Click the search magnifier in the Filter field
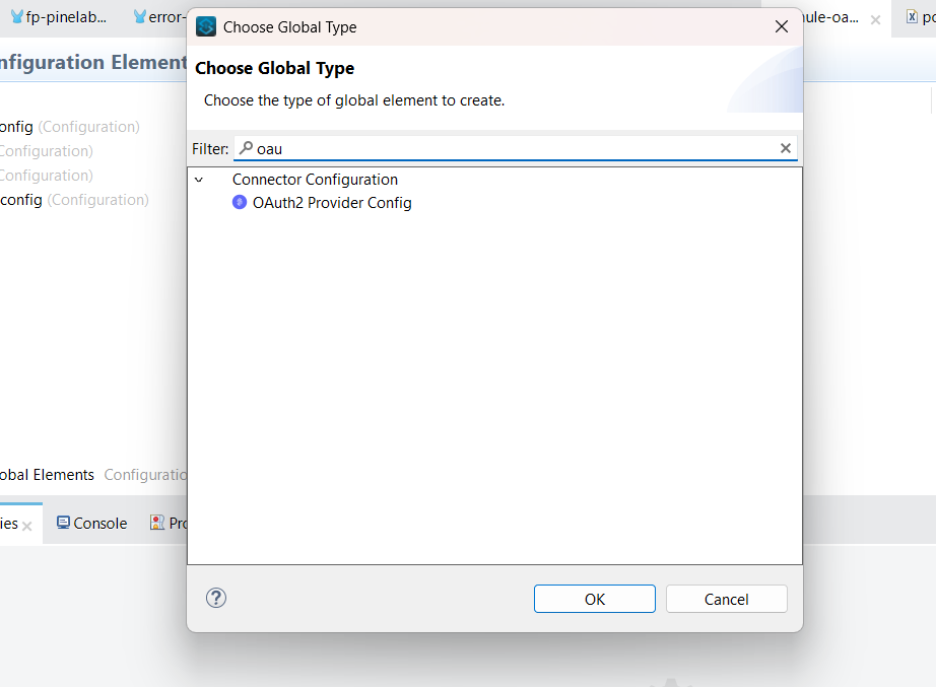 (245, 147)
